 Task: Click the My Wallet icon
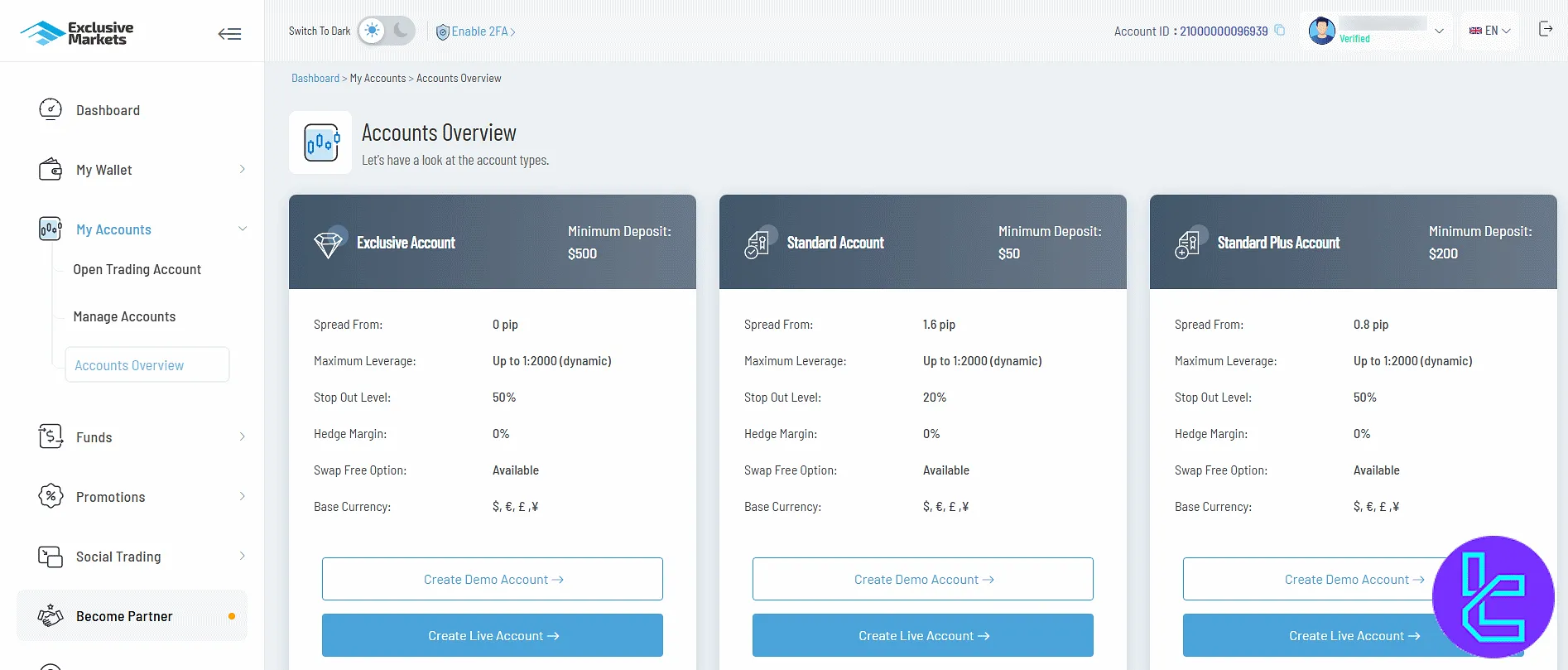click(51, 170)
